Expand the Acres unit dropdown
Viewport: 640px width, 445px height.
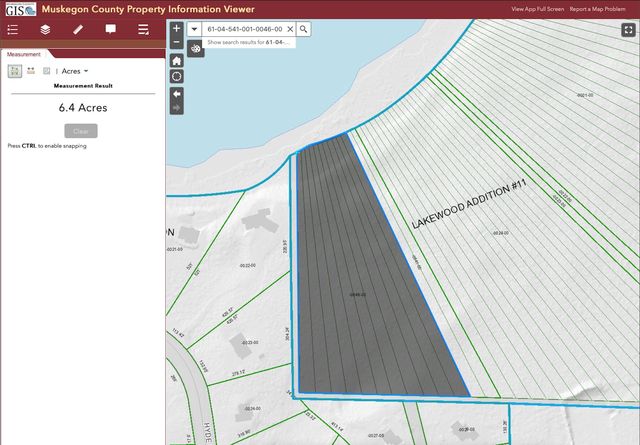(75, 72)
